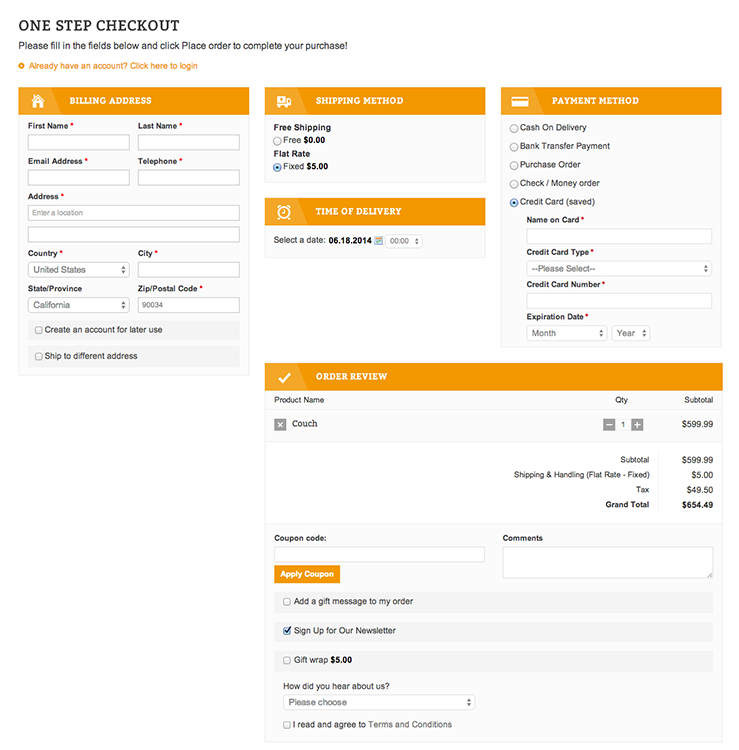This screenshot has width=739, height=750.
Task: Enable Gift wrap $5.00 checkbox
Action: (287, 660)
